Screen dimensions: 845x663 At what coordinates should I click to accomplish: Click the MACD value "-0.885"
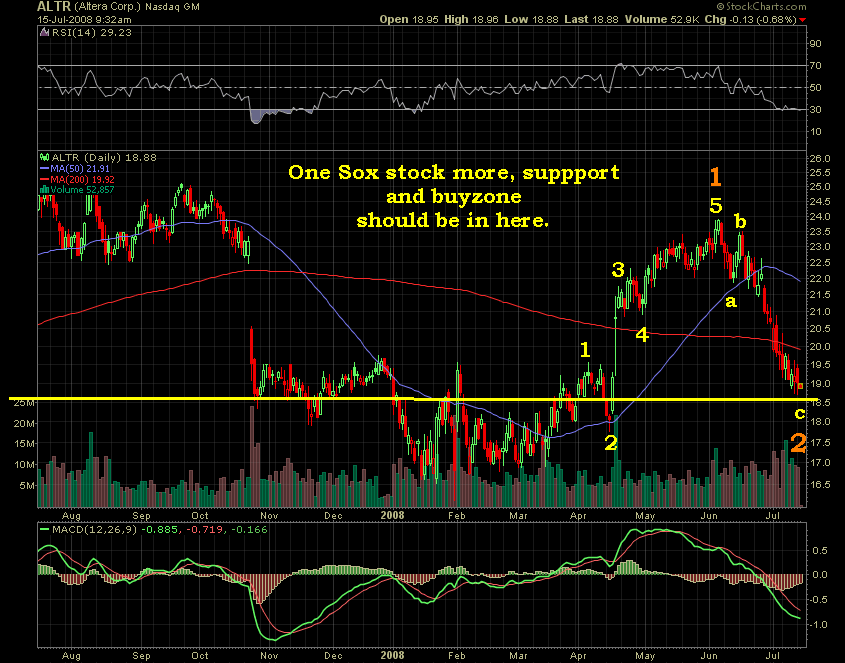tap(160, 529)
